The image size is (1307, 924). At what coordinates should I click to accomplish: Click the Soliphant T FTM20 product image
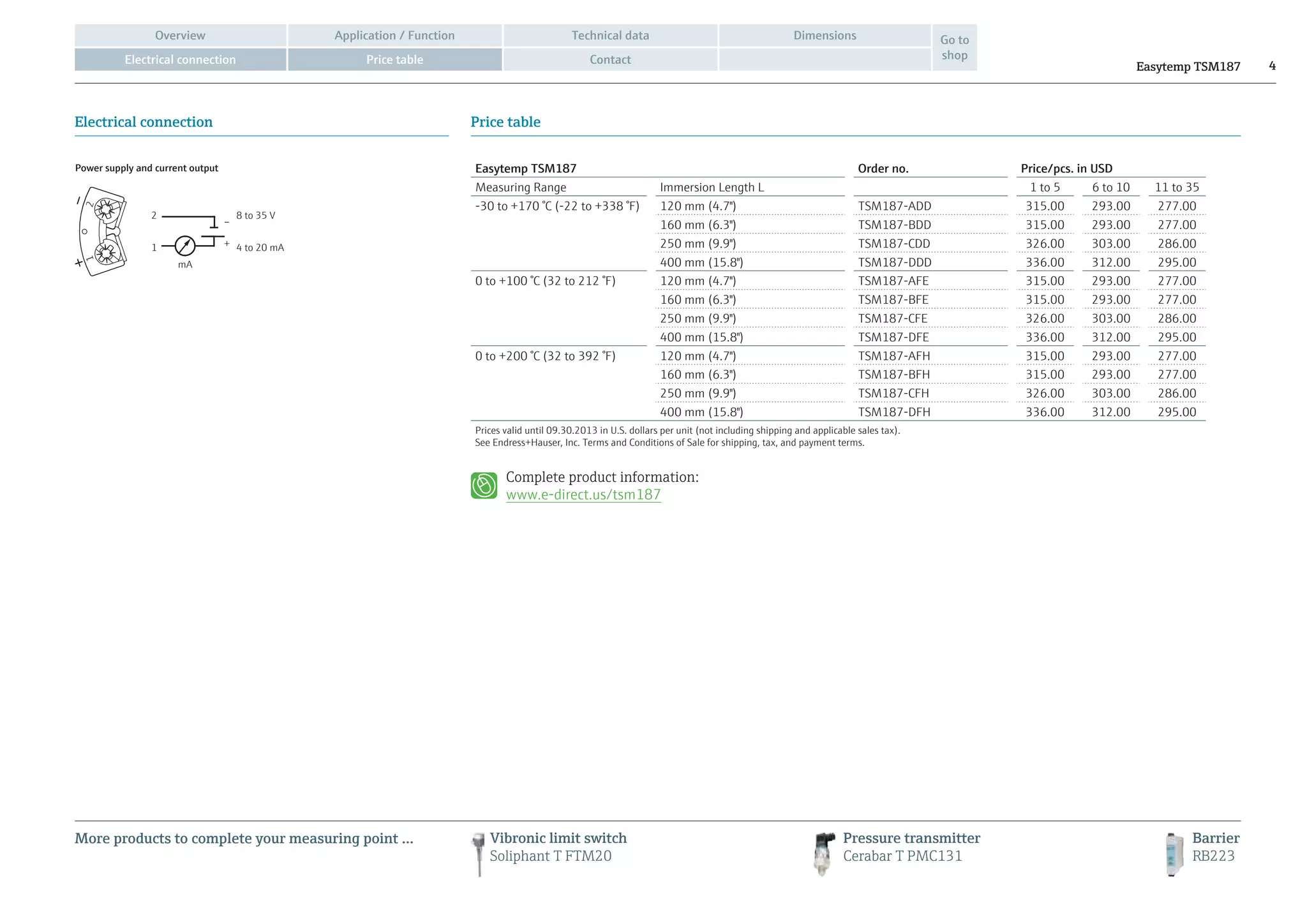478,854
